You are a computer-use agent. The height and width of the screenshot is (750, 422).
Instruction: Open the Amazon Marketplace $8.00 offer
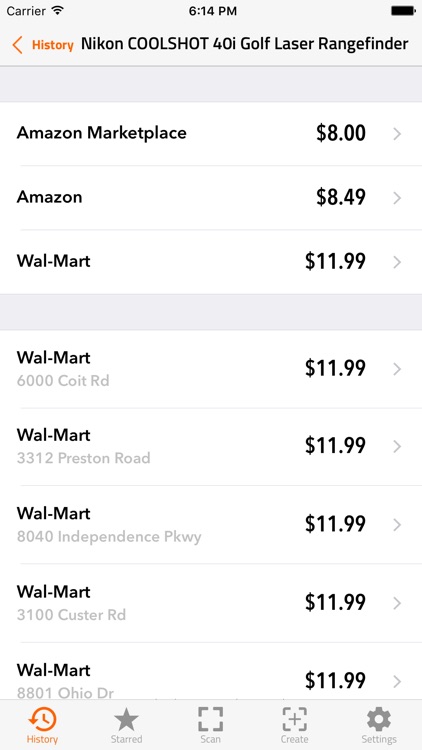click(211, 133)
